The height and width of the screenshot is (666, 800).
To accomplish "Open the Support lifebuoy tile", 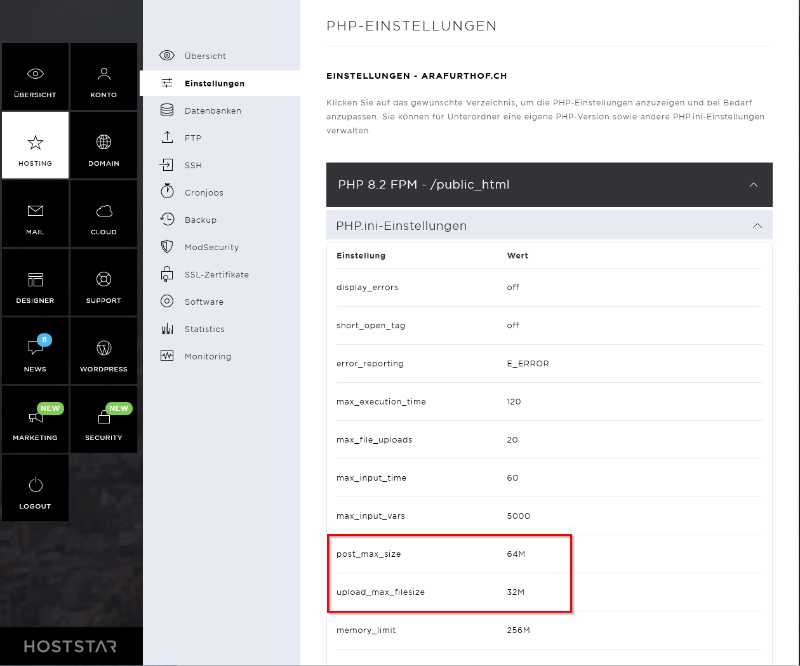I will (103, 283).
